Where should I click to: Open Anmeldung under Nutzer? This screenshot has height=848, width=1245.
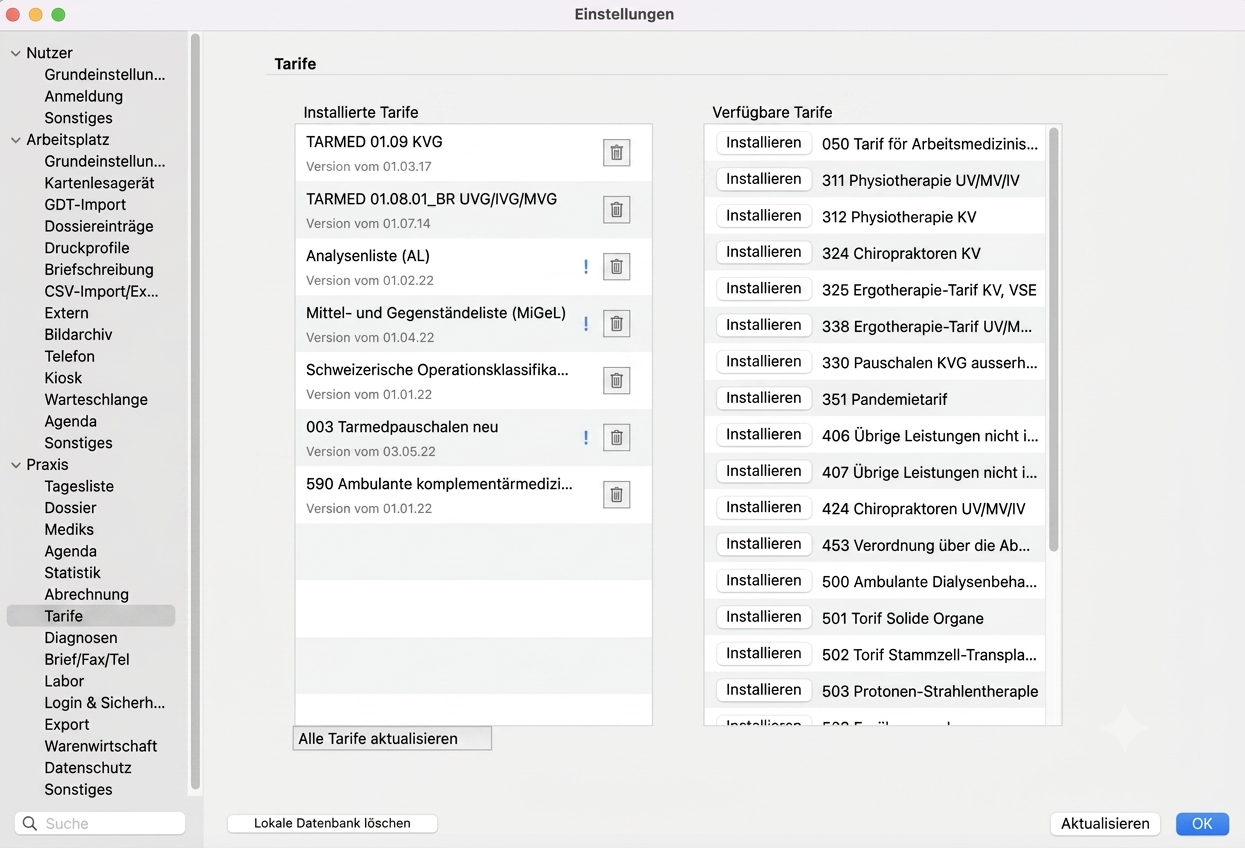(x=84, y=97)
